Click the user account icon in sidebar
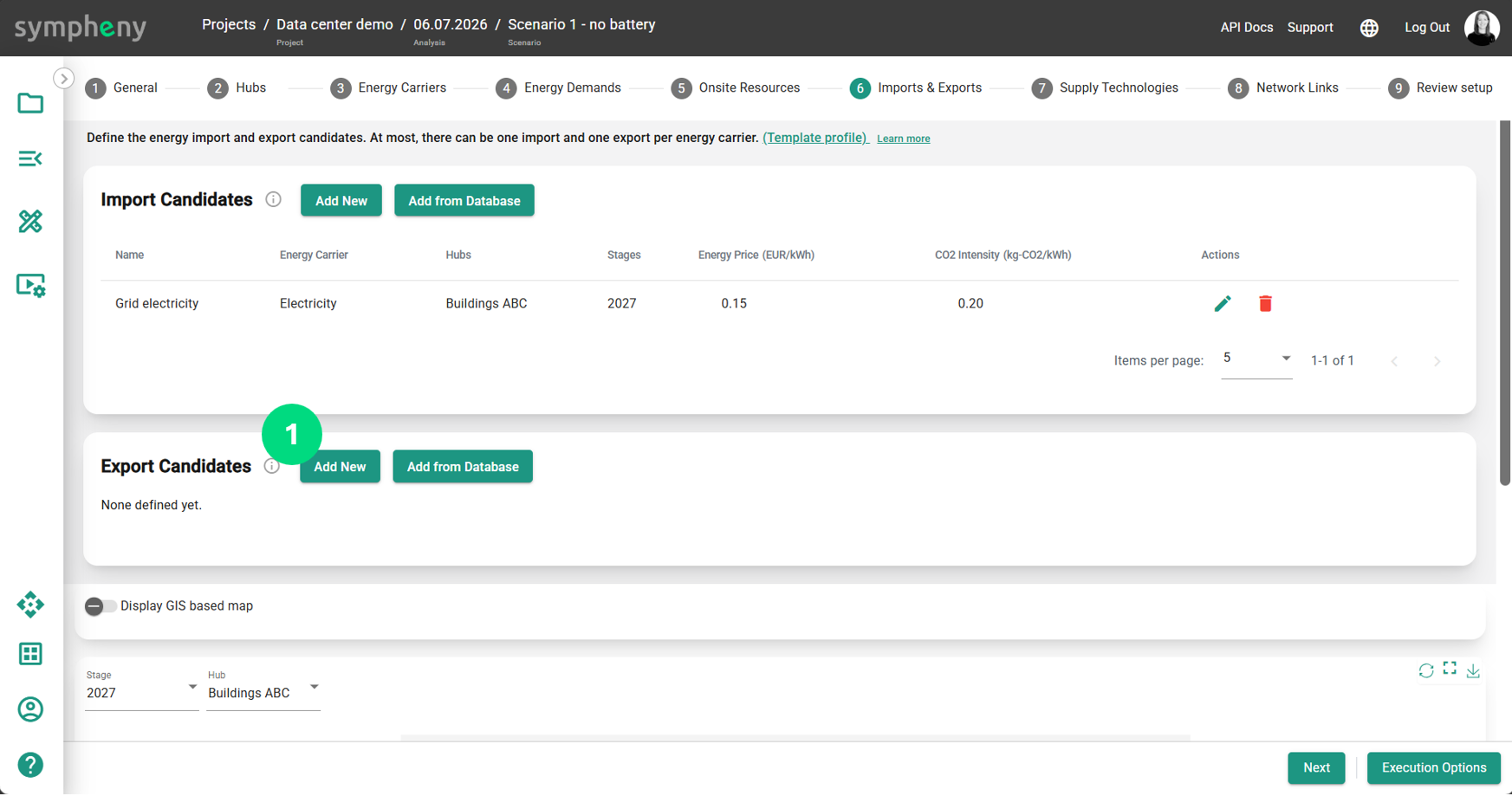 30,709
